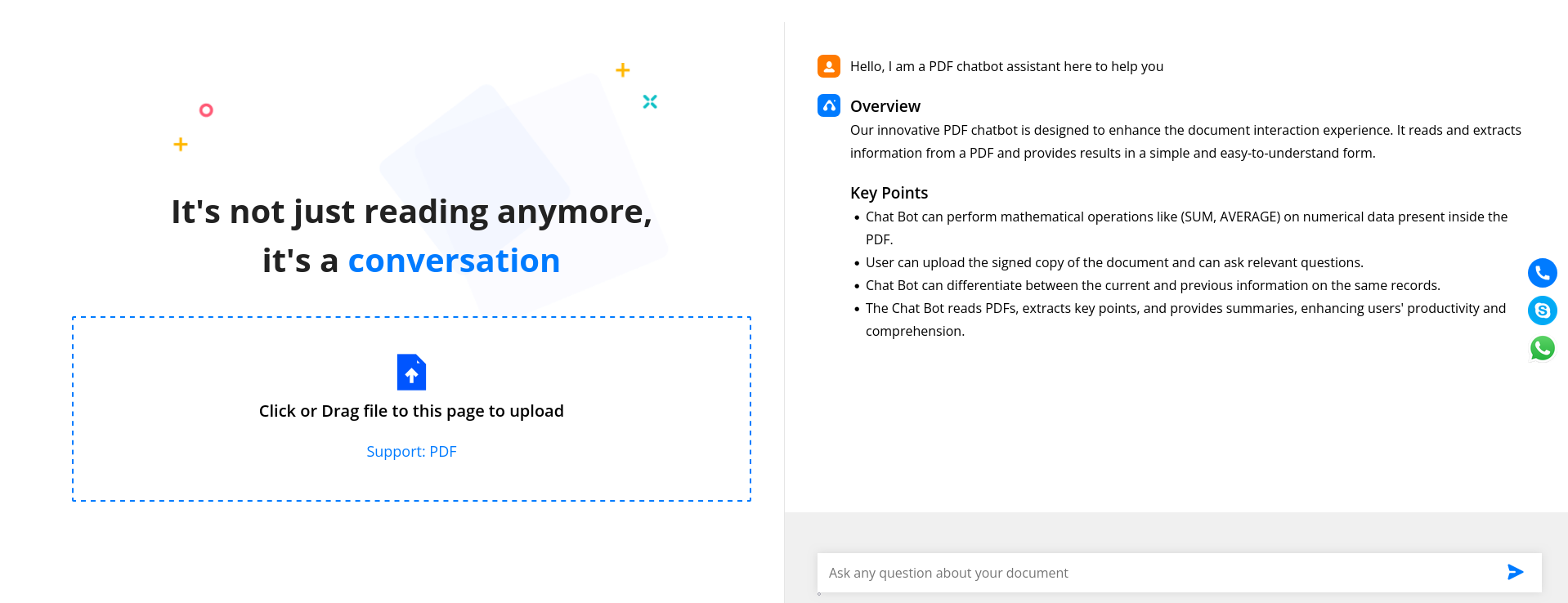Open Skype via the Skype icon
The width and height of the screenshot is (1568, 603).
click(1542, 310)
